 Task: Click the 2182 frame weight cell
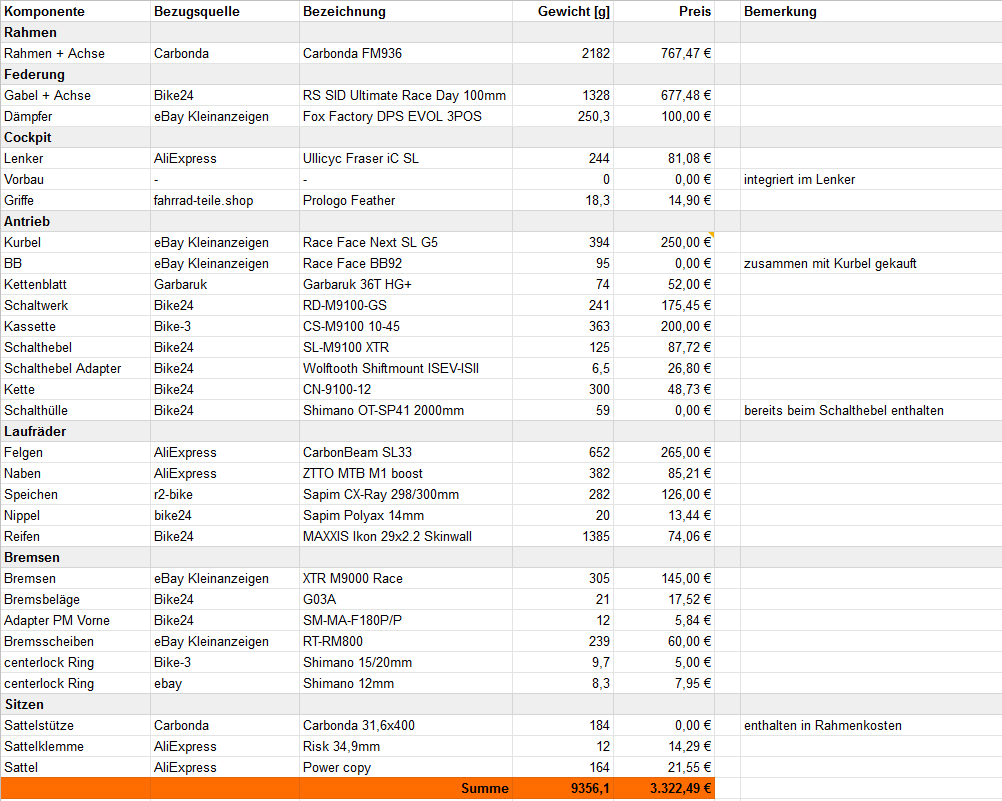pos(563,54)
